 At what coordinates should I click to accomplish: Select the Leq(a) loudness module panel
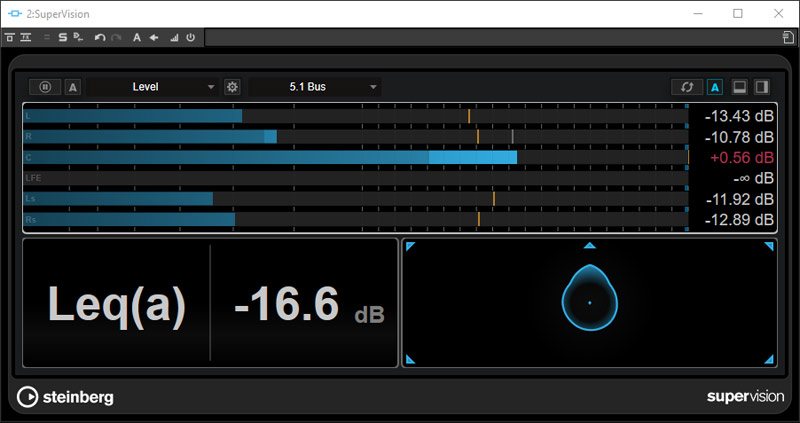coord(209,303)
